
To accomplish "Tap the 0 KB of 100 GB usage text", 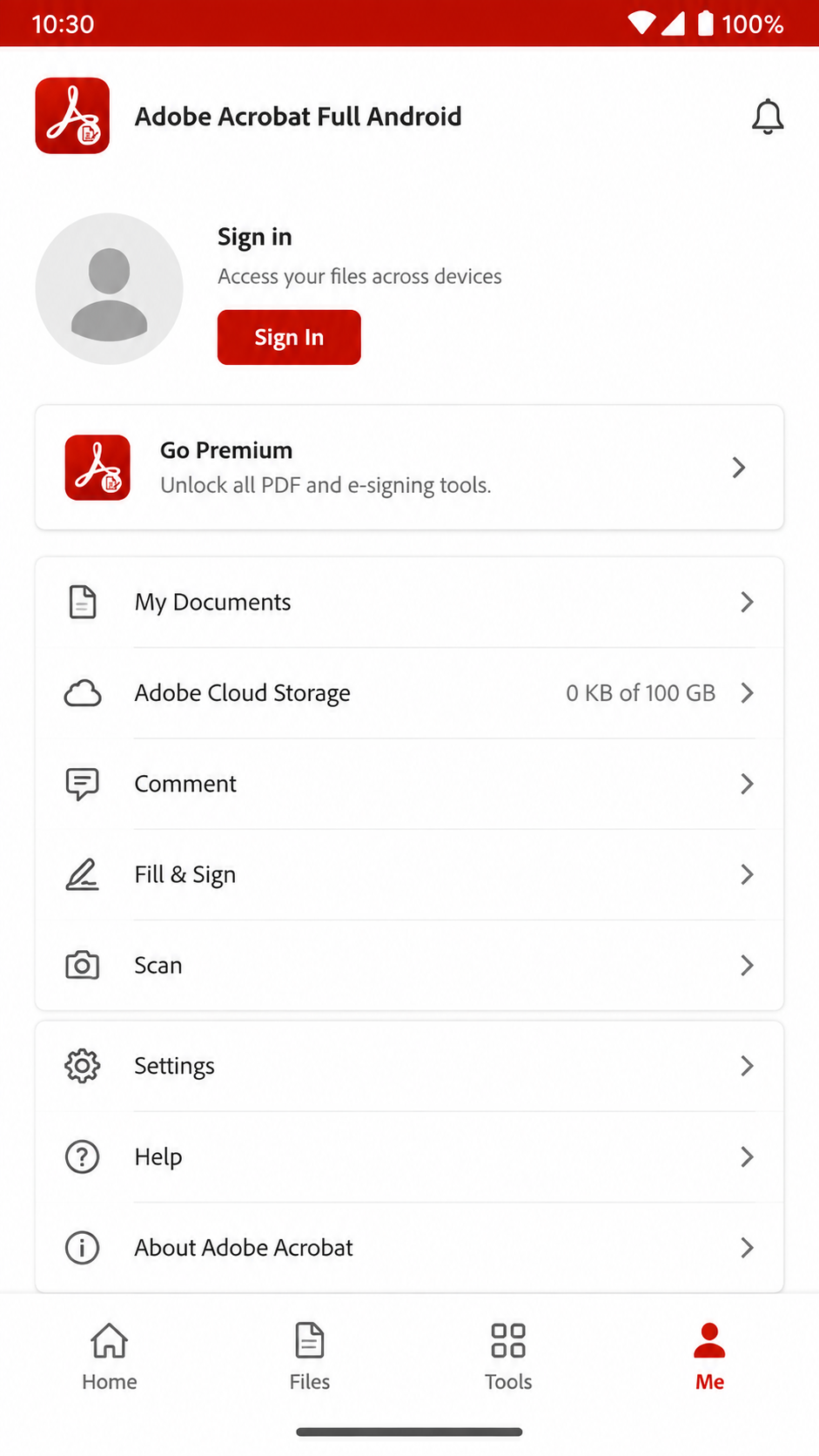I will [641, 693].
